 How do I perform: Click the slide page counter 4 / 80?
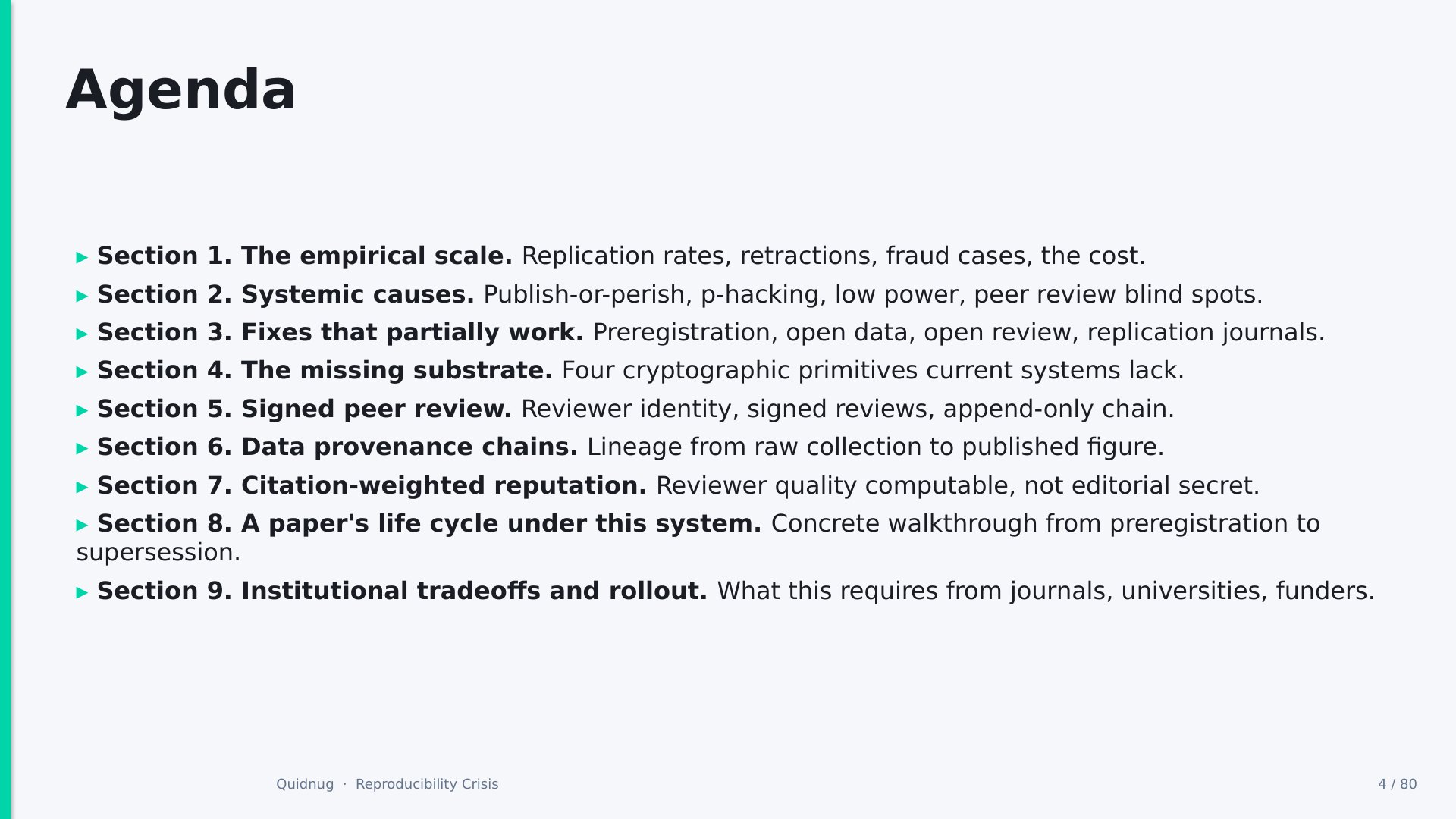(x=1398, y=784)
